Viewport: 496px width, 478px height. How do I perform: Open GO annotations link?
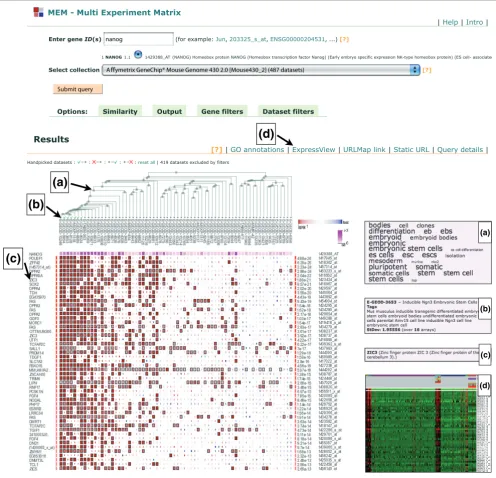pos(257,150)
